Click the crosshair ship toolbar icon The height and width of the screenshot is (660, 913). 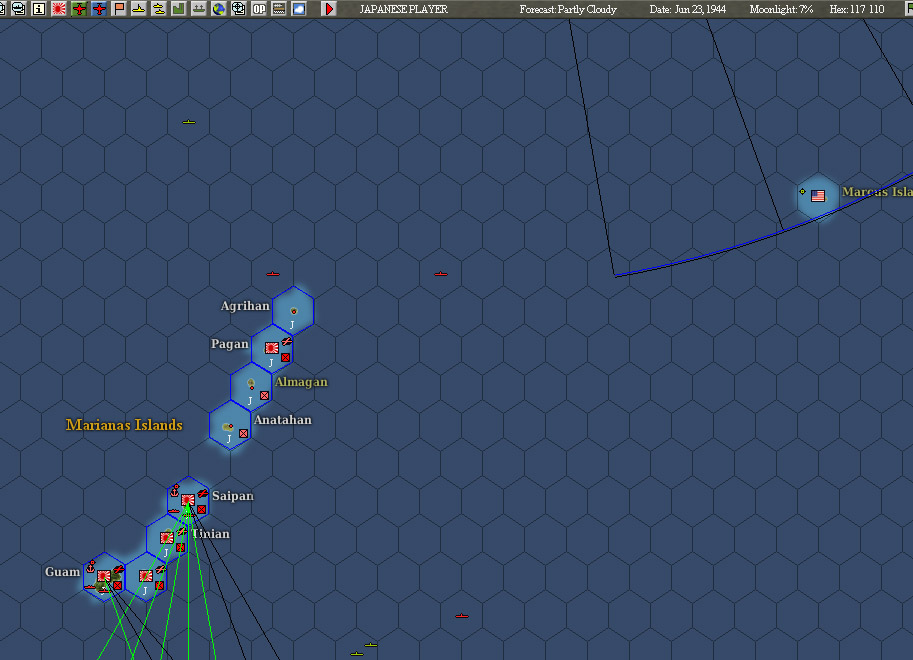[x=239, y=9]
